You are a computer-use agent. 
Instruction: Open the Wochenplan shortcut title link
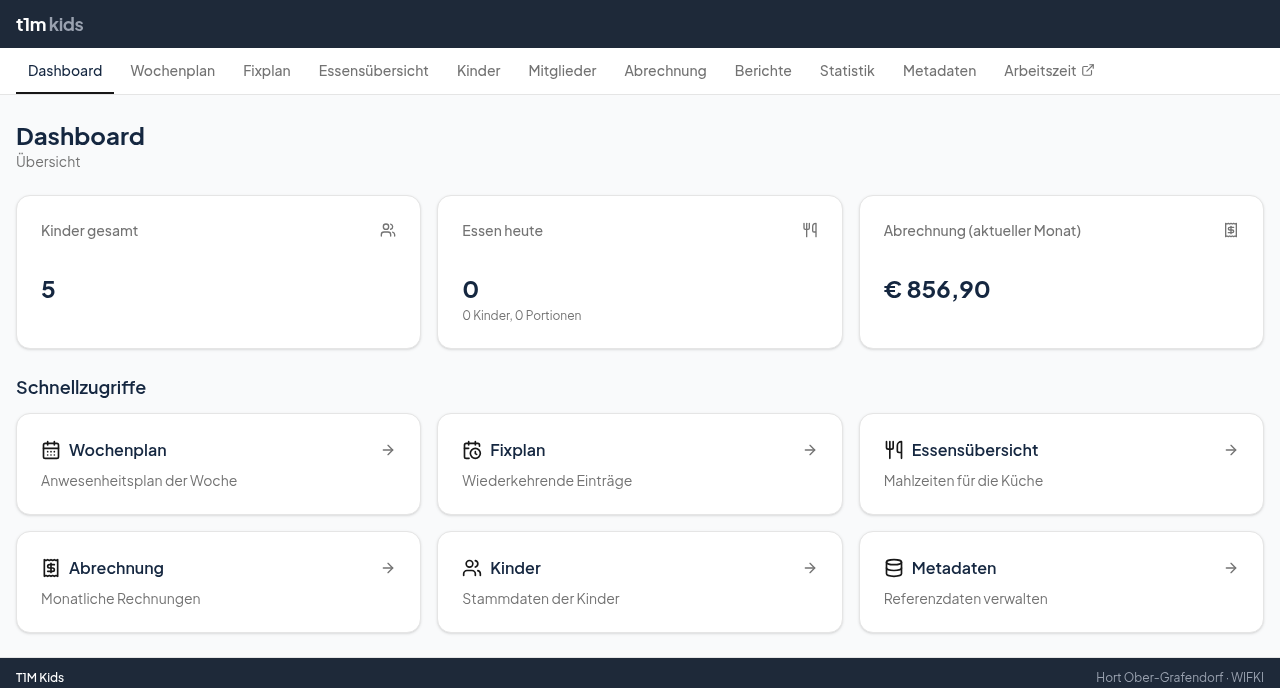(118, 450)
